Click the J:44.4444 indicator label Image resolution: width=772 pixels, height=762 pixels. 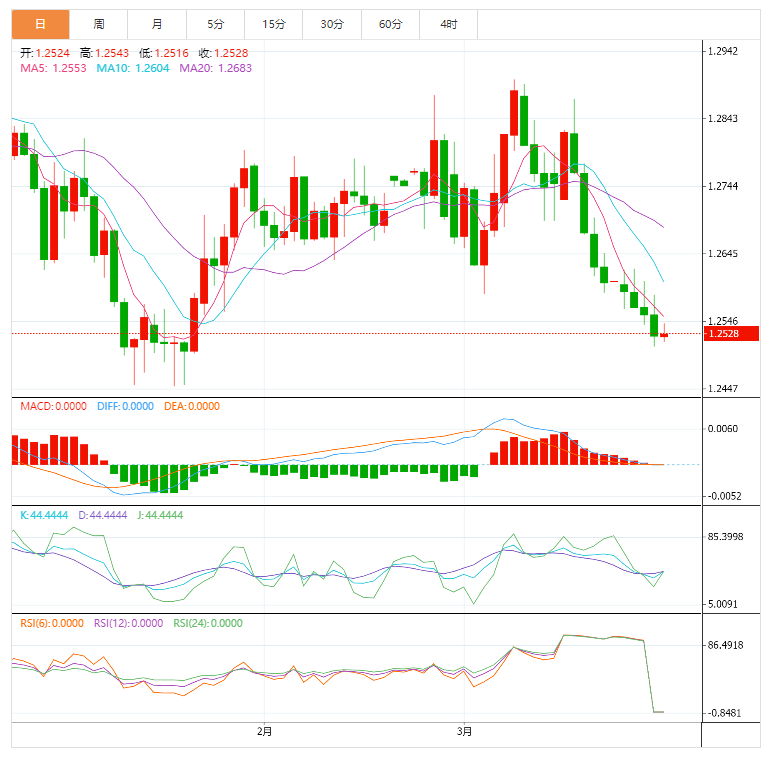[x=161, y=515]
